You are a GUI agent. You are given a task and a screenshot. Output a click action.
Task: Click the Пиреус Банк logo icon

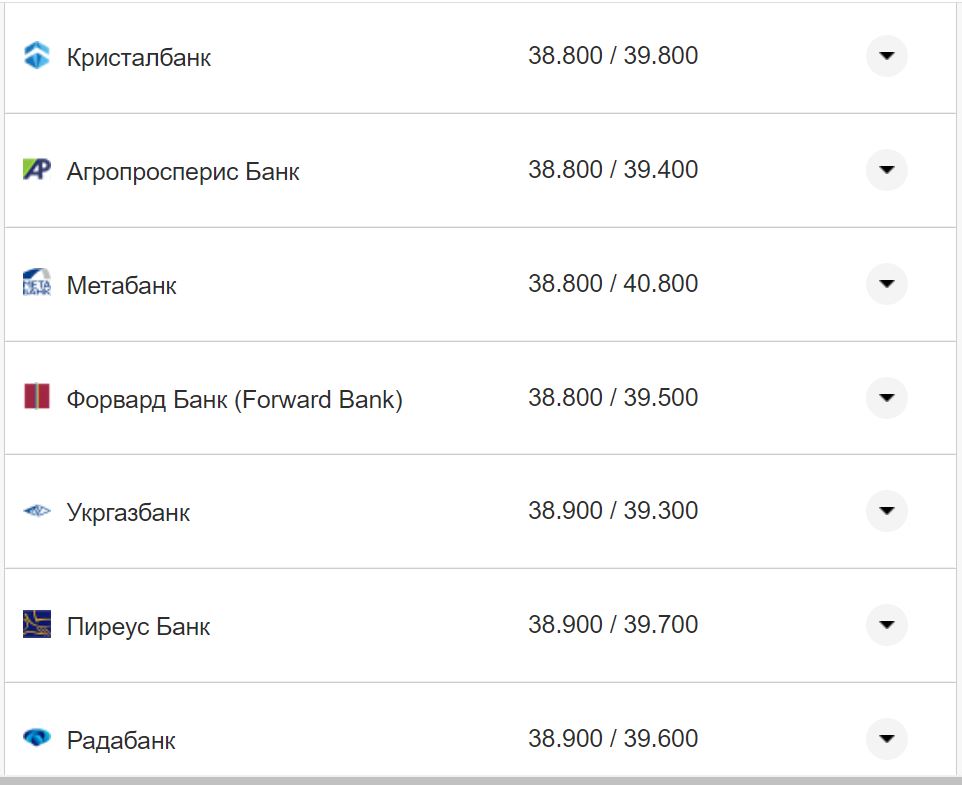[36, 625]
